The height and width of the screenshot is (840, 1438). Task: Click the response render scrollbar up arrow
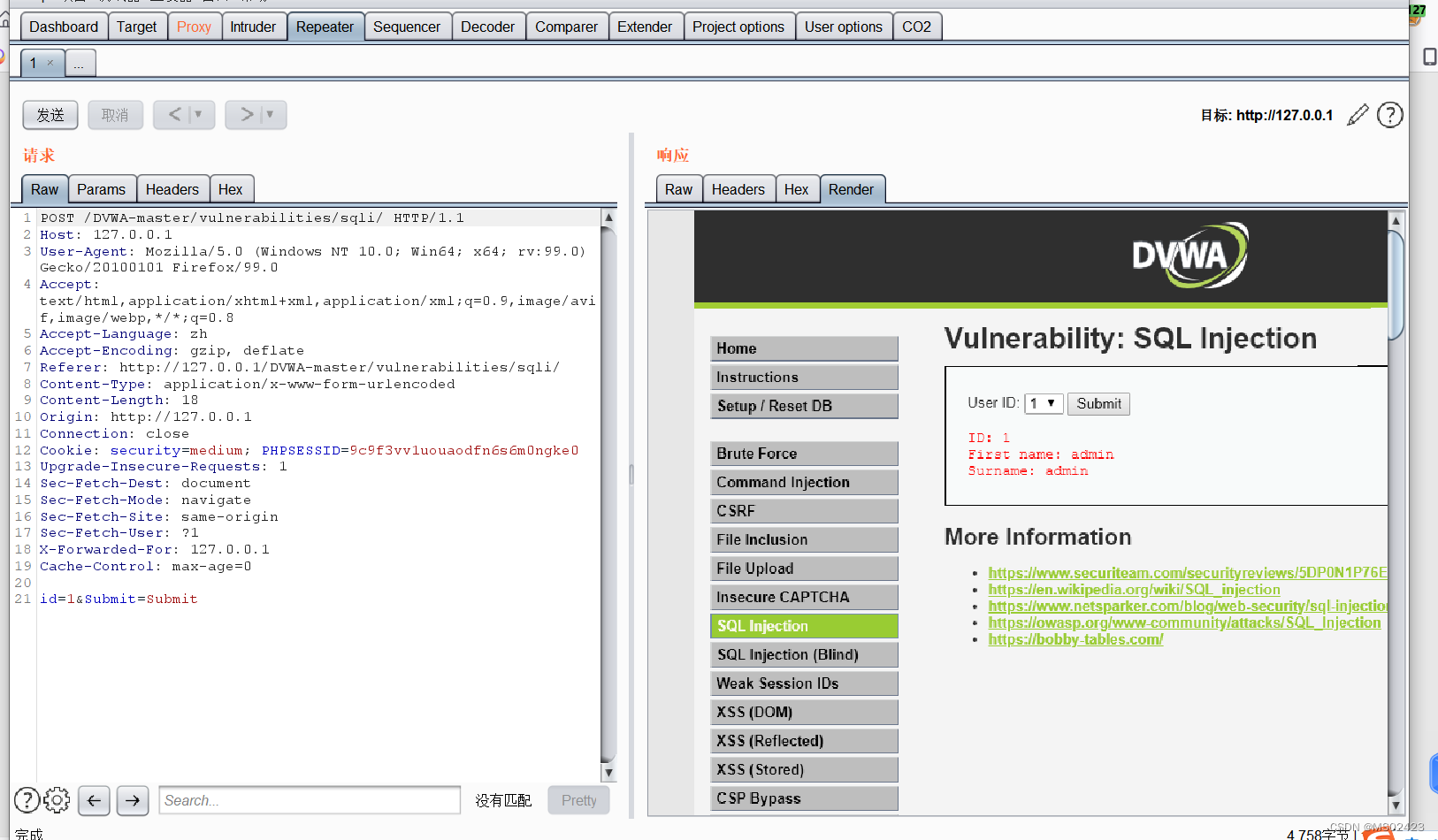(x=1396, y=221)
